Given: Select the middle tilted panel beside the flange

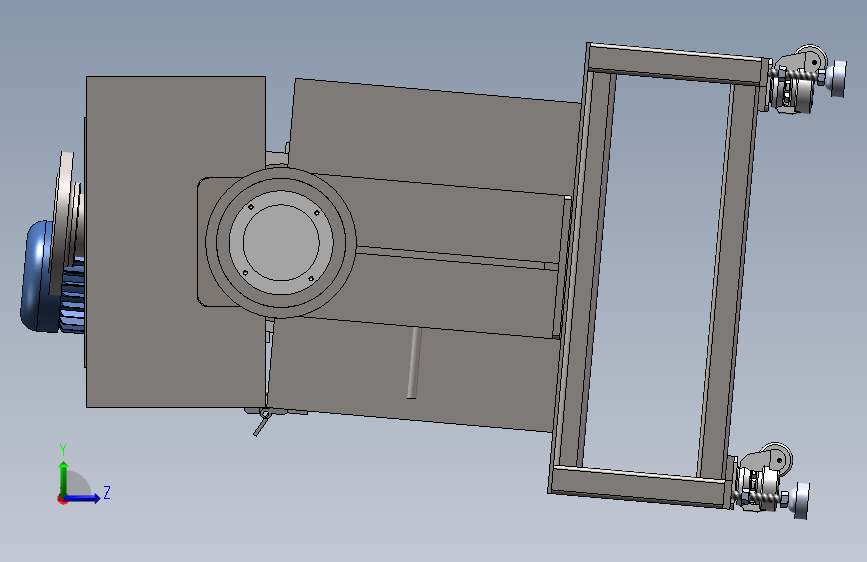Looking at the screenshot, I should coord(459,218).
